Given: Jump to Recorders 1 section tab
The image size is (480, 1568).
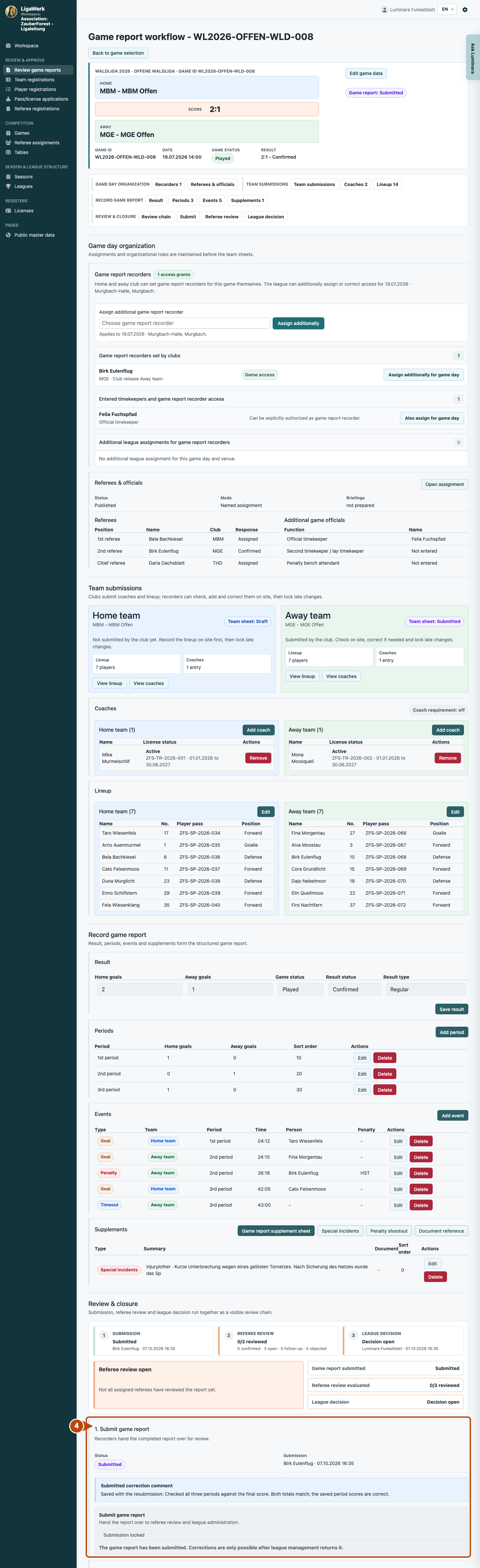Looking at the screenshot, I should [168, 184].
